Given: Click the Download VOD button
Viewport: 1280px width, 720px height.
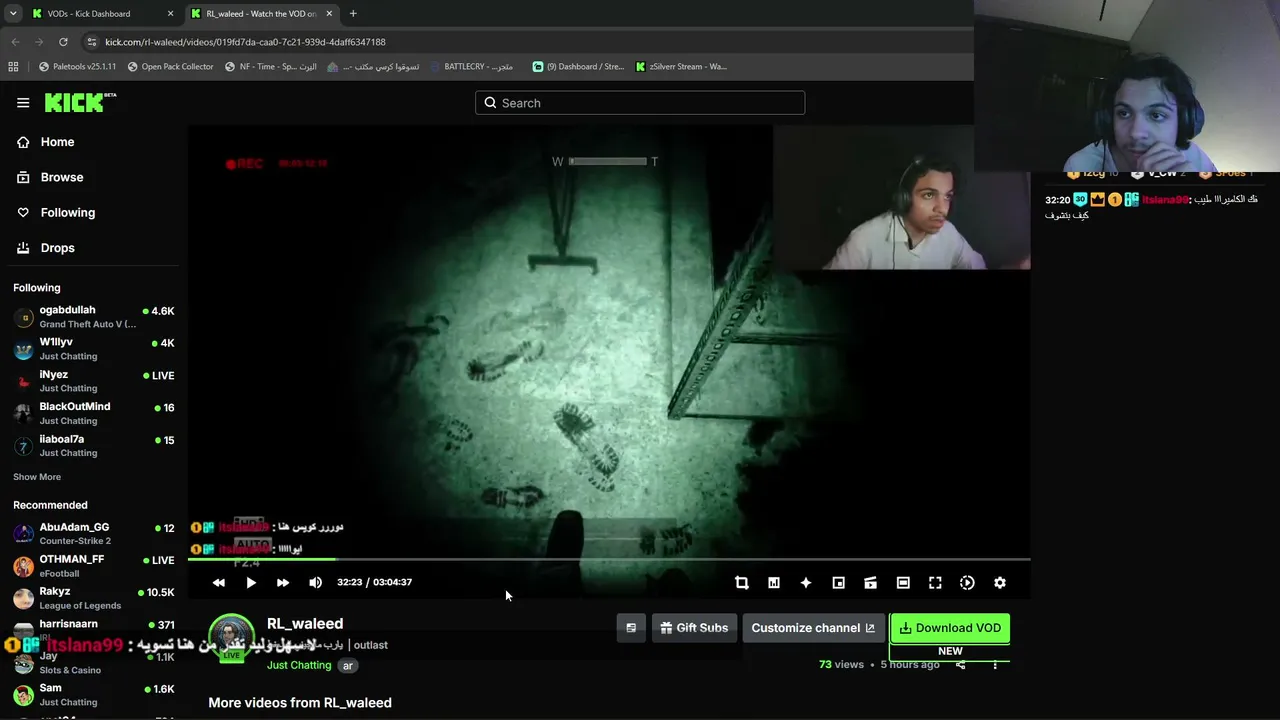Looking at the screenshot, I should (x=950, y=628).
